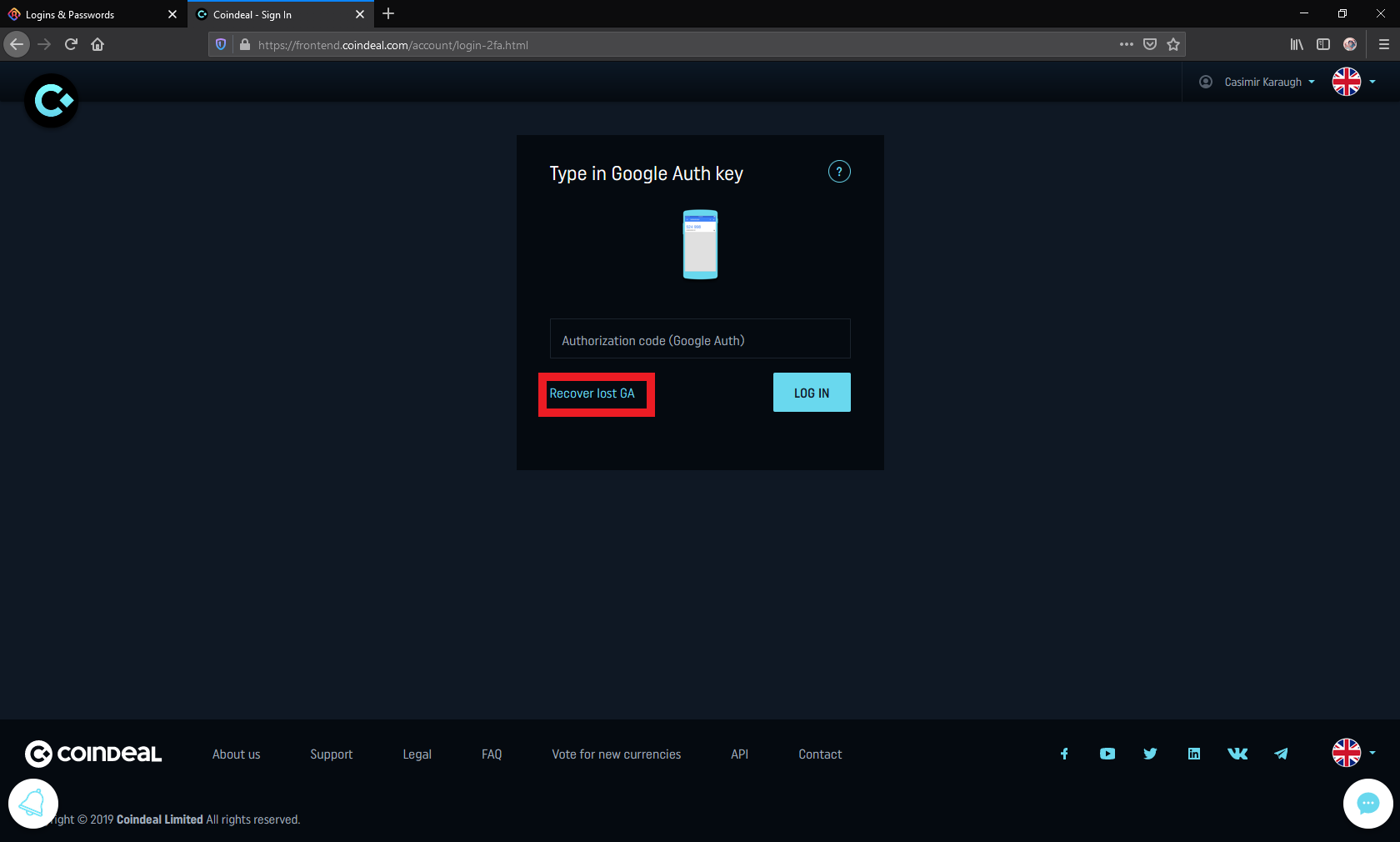Open the About us footer link

point(237,754)
